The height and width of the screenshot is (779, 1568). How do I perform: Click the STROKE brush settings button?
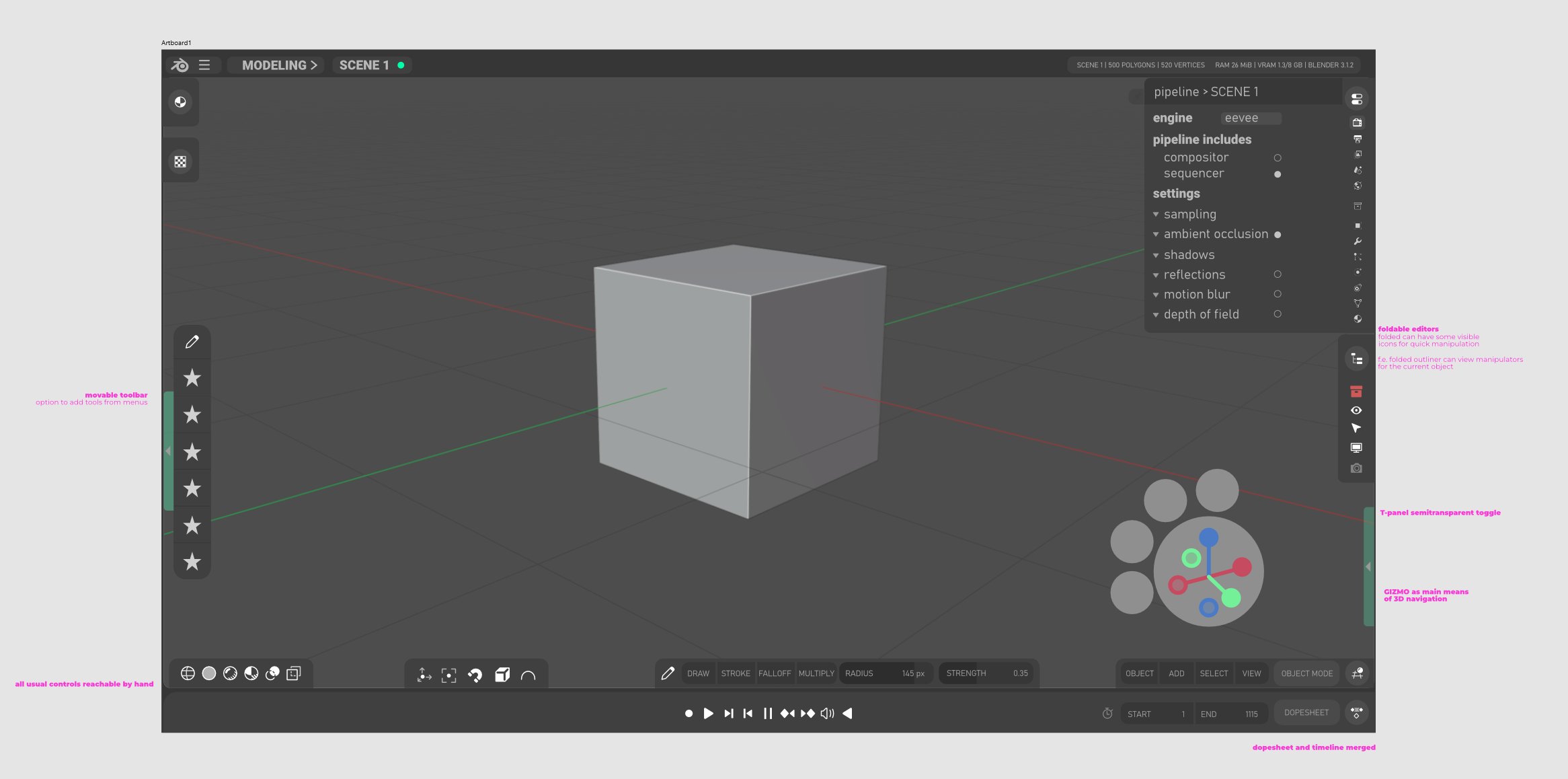[x=736, y=673]
